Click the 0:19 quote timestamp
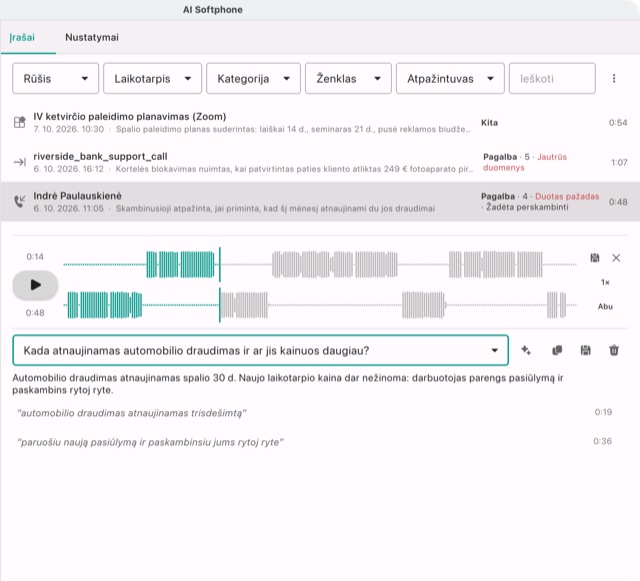Viewport: 640px width, 581px height. click(603, 412)
